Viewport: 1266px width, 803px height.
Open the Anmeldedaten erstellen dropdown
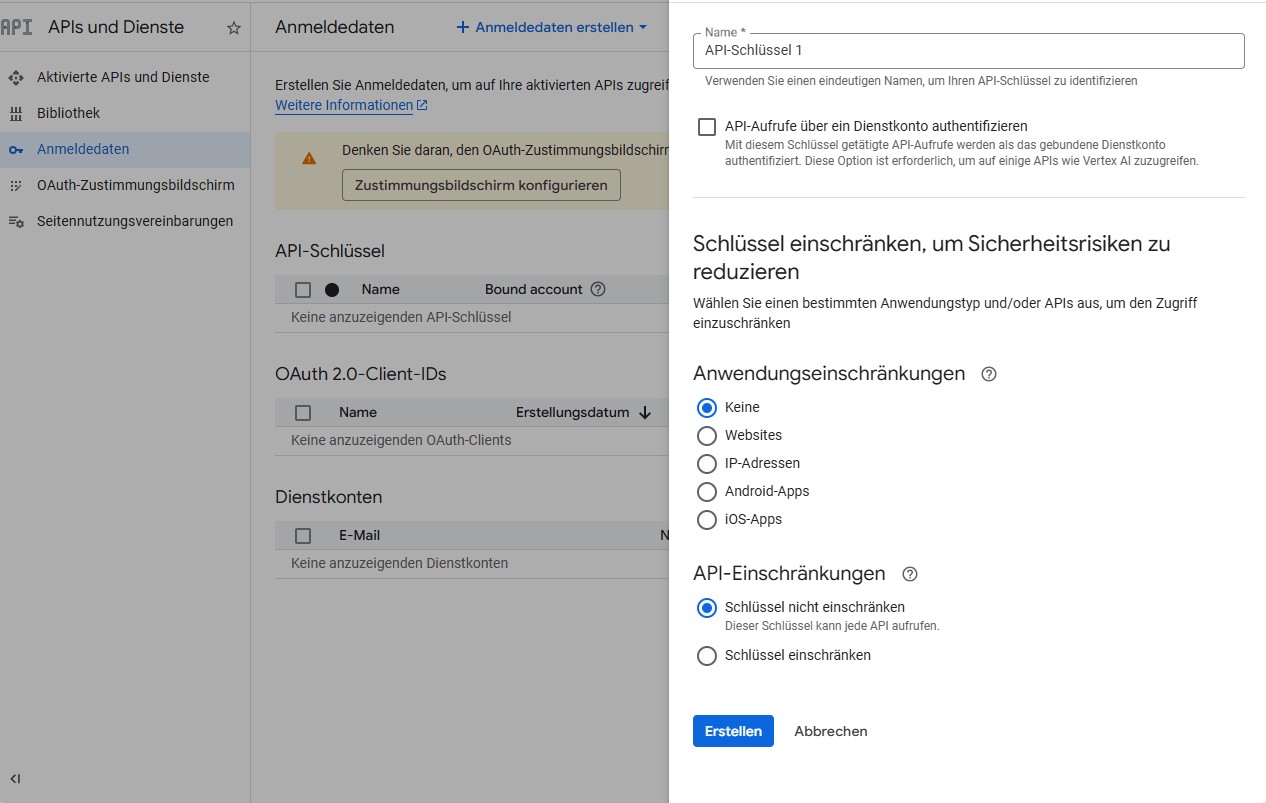click(x=552, y=27)
